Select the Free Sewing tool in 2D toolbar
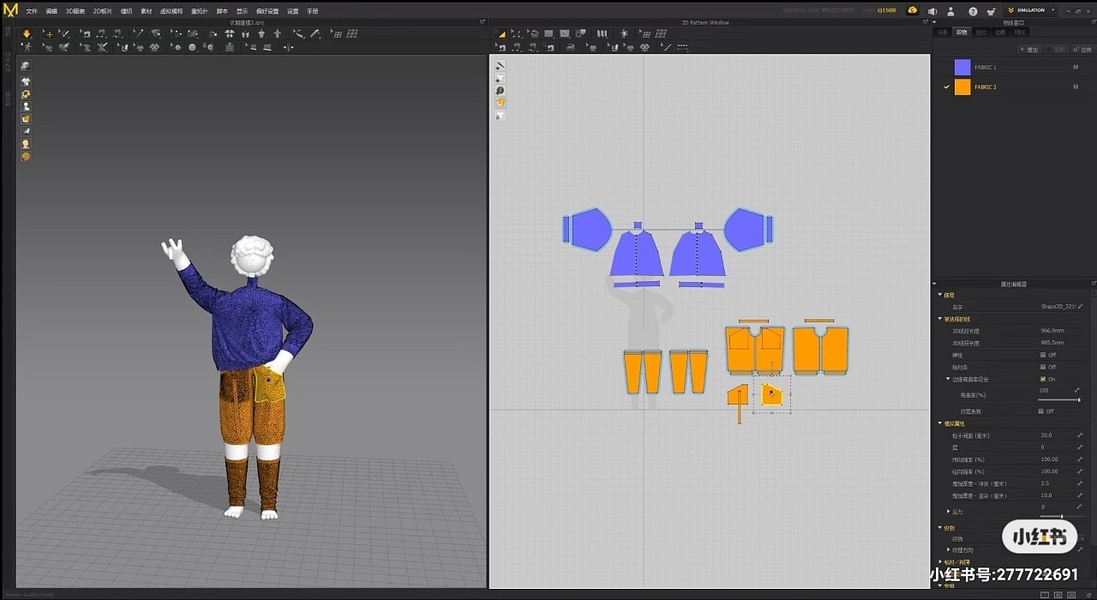Screen dimensions: 1097x600 [x=535, y=48]
